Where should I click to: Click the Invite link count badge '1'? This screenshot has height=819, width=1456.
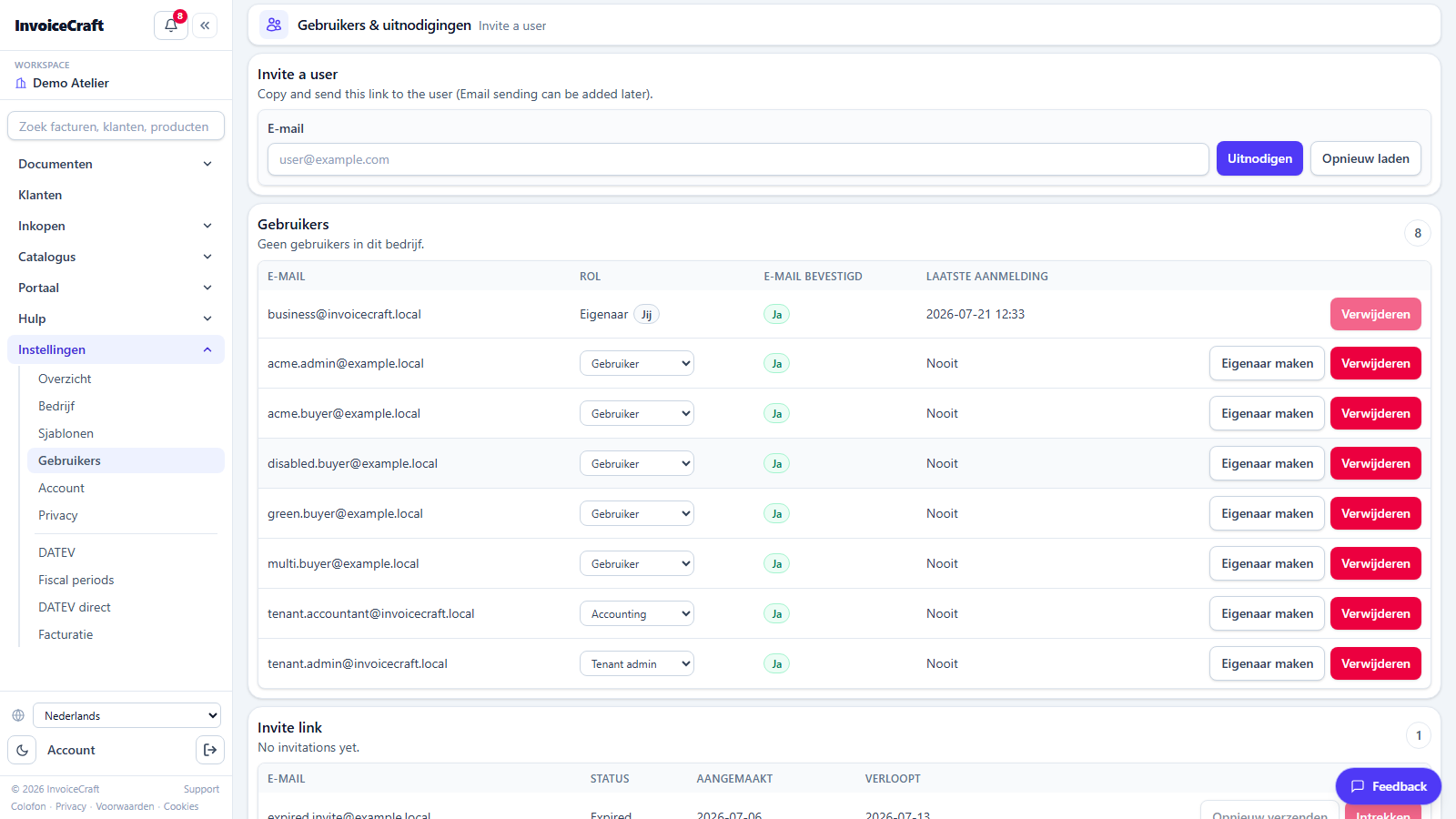click(1418, 735)
